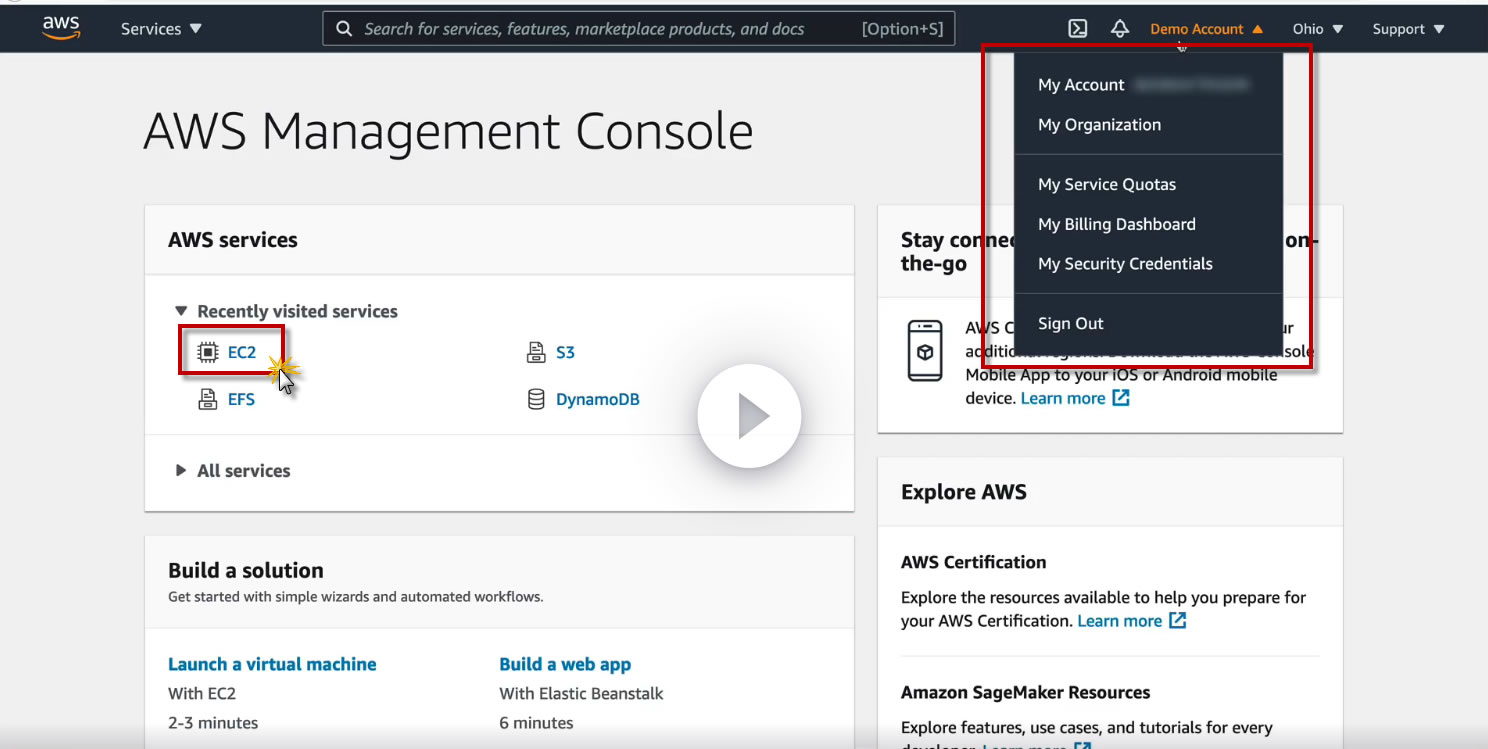The width and height of the screenshot is (1488, 749).
Task: Click the S3 service icon
Action: [536, 352]
